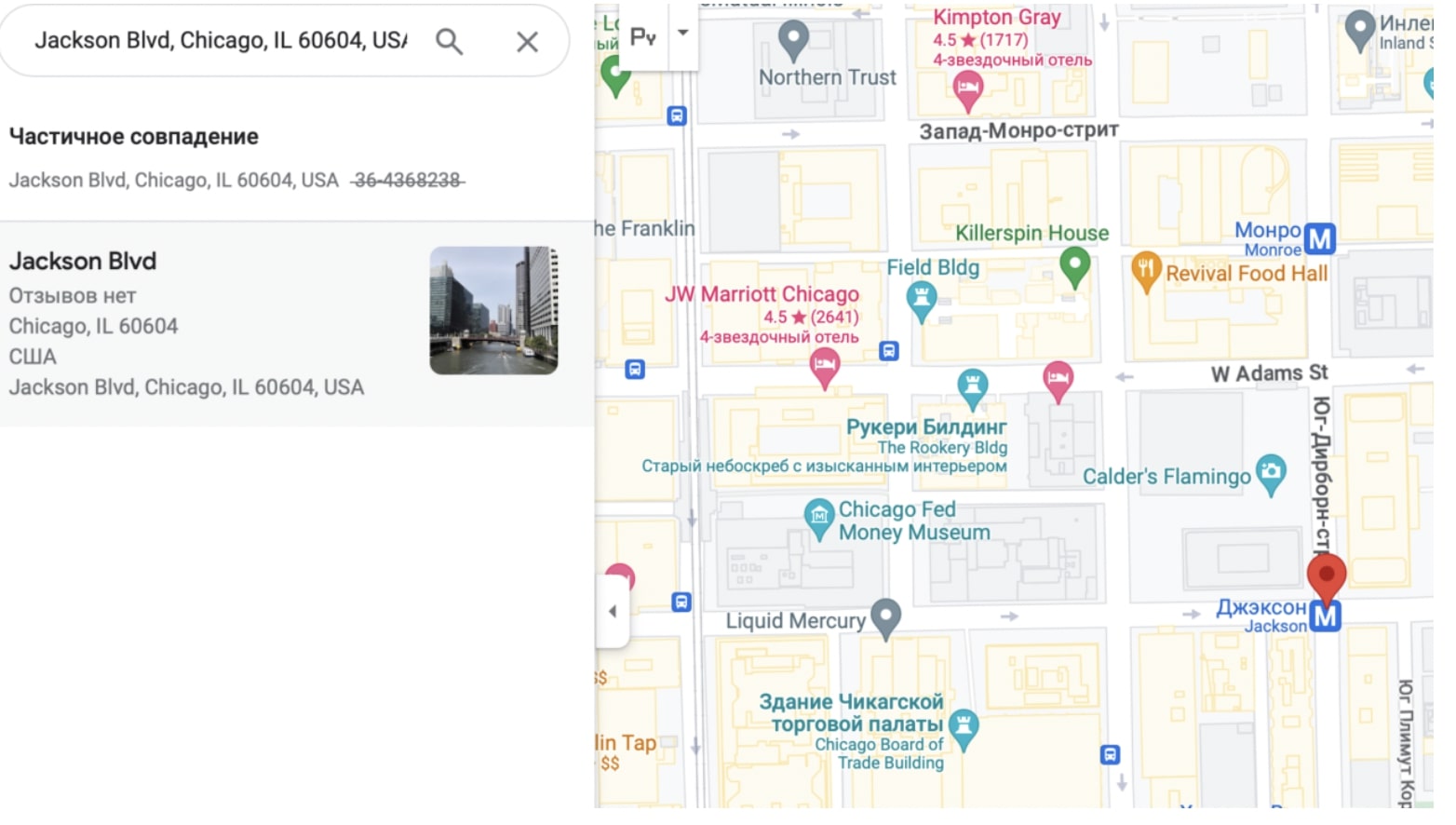Click the Rookery Building landmark pin
This screenshot has height=825, width=1456.
pos(972,388)
